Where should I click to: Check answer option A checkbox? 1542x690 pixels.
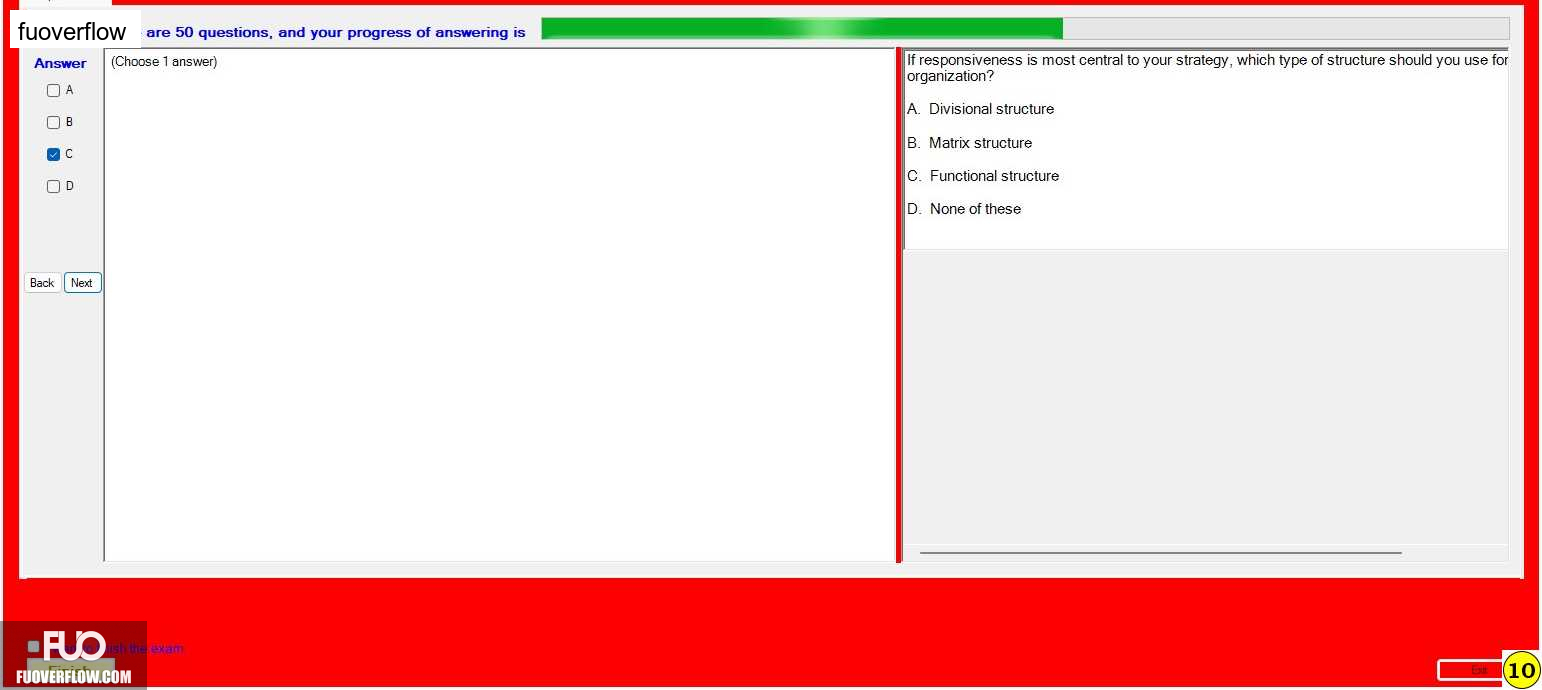coord(54,90)
